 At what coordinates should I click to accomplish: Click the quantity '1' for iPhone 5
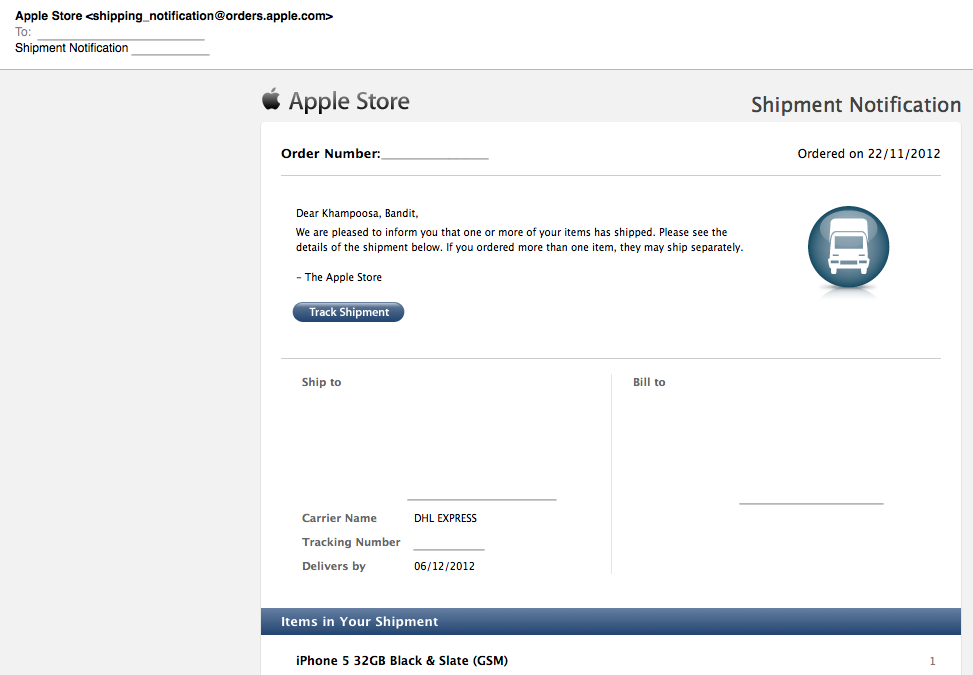(x=932, y=661)
